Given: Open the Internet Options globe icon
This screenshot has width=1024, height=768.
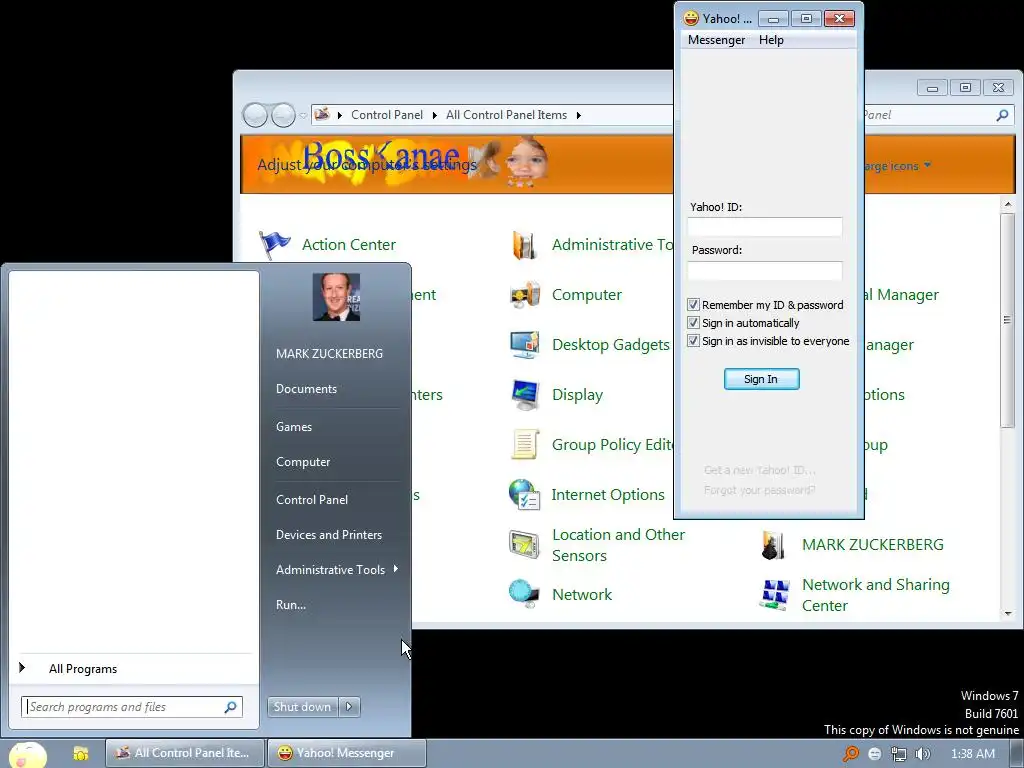Looking at the screenshot, I should tap(524, 494).
